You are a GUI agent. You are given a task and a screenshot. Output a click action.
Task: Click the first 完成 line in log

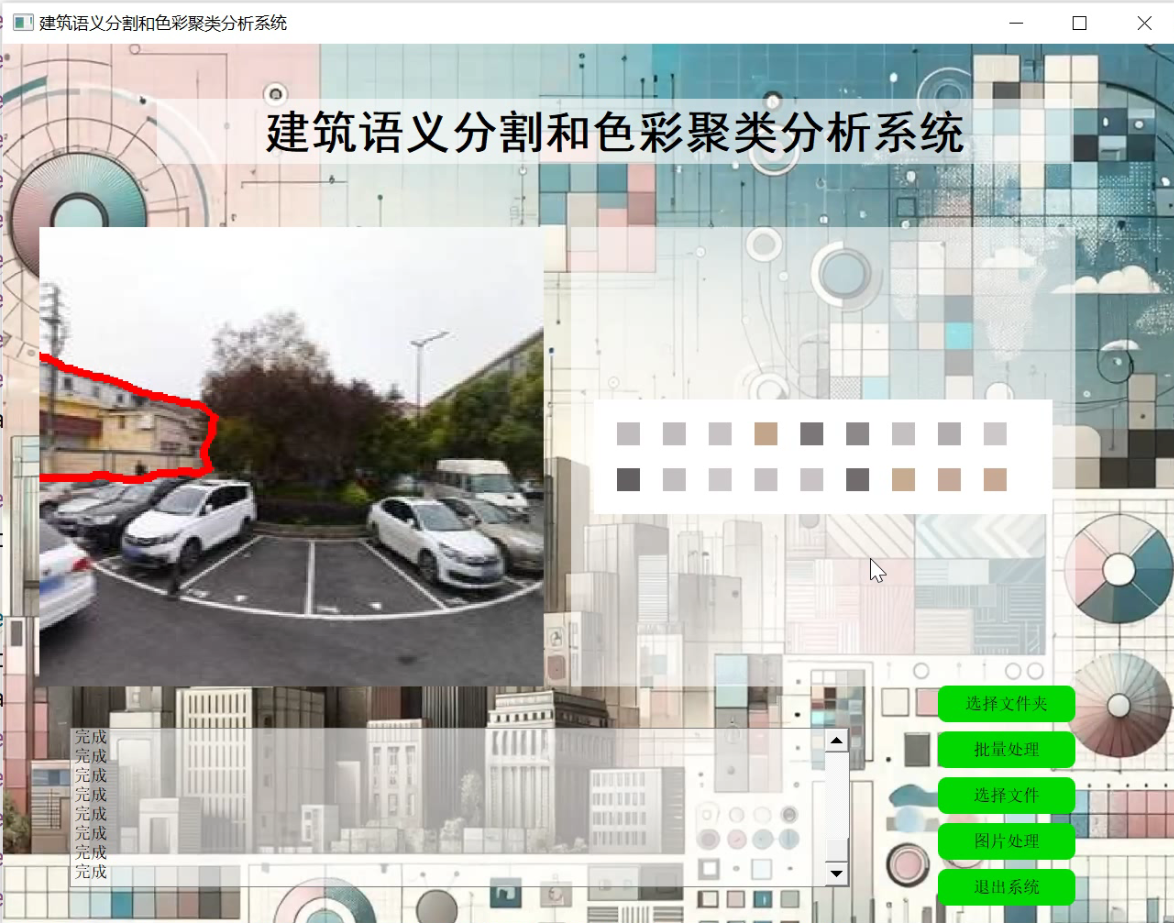91,737
